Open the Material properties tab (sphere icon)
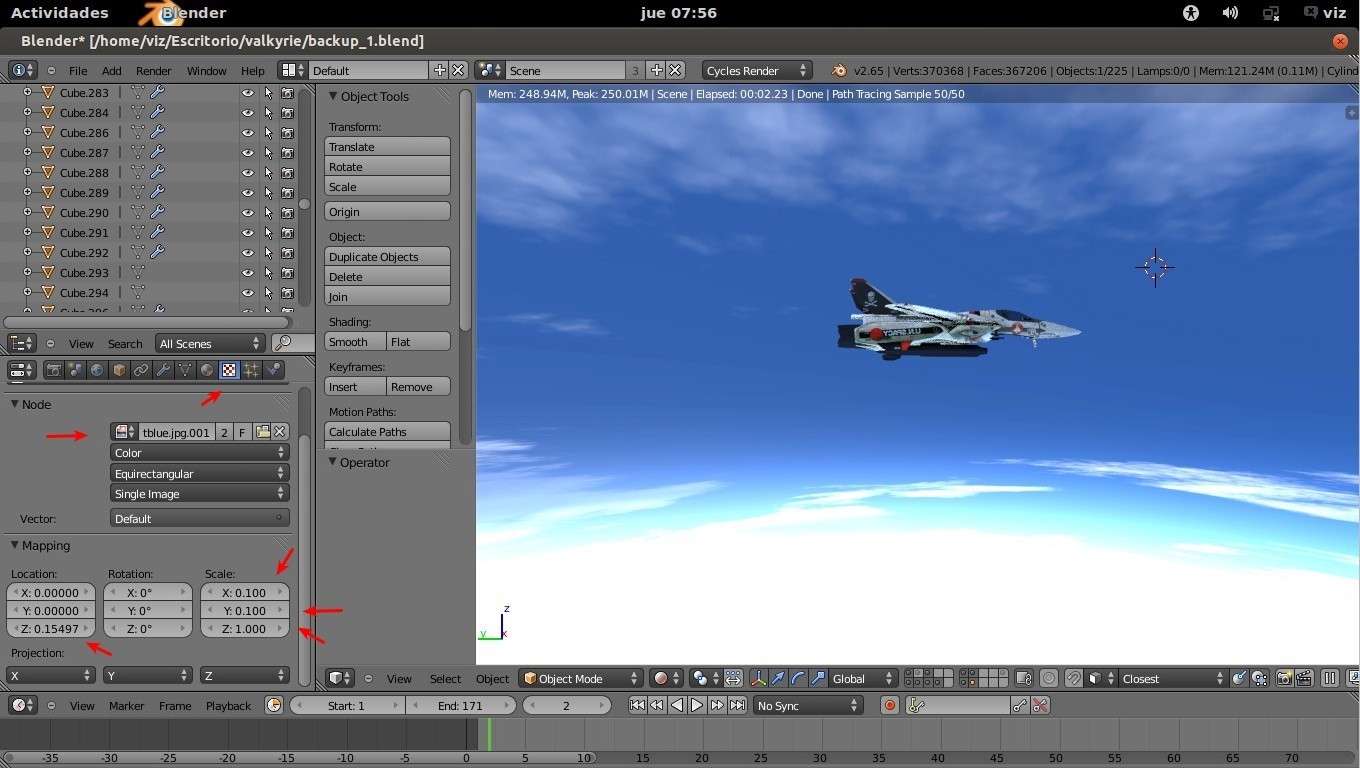This screenshot has height=768, width=1360. pyautogui.click(x=207, y=370)
